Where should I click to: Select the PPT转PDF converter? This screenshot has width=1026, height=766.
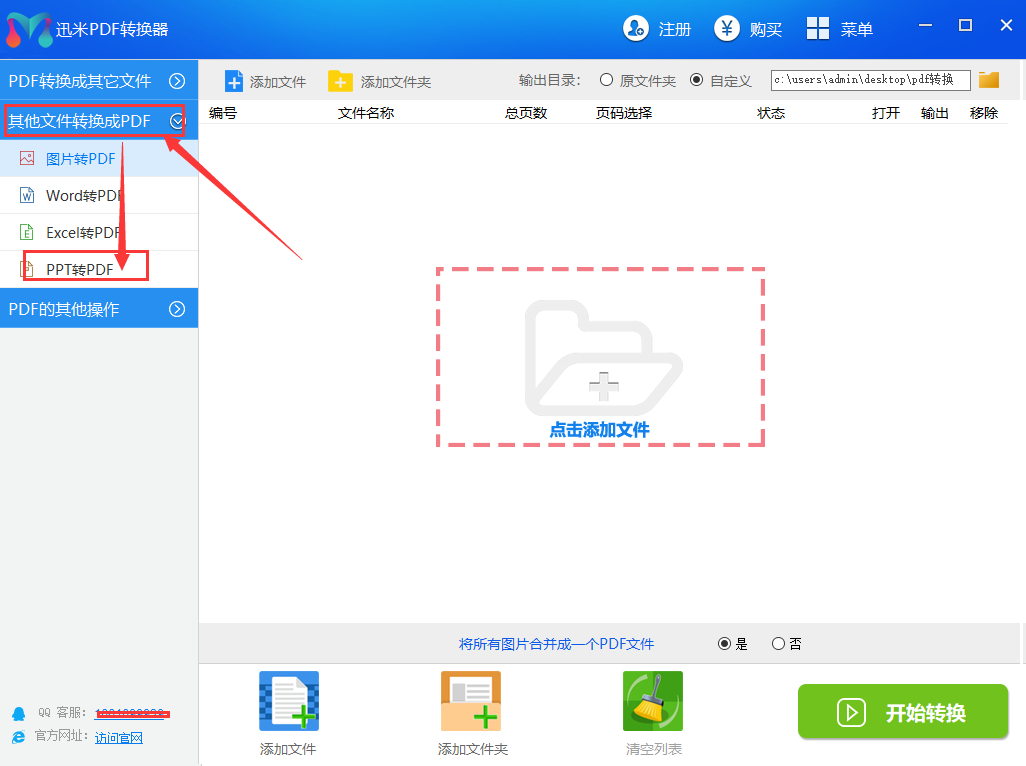click(78, 268)
